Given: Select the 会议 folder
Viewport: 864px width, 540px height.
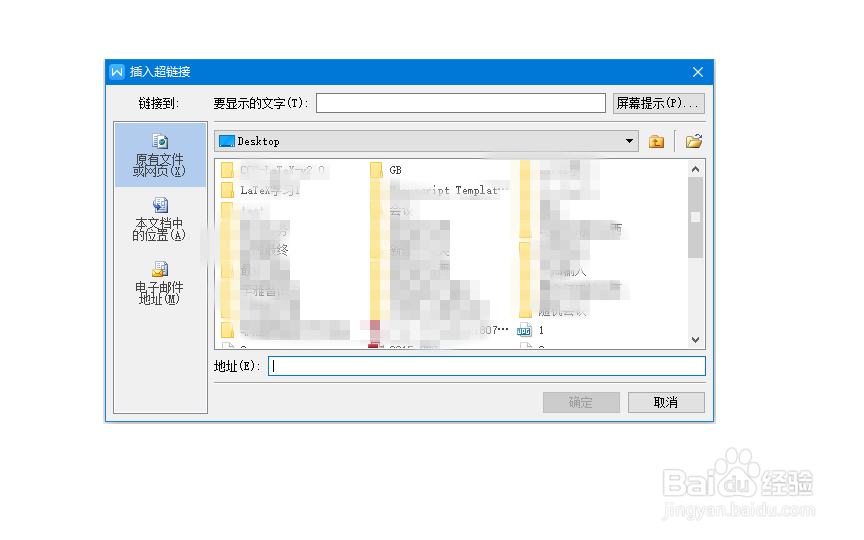Looking at the screenshot, I should tap(392, 210).
